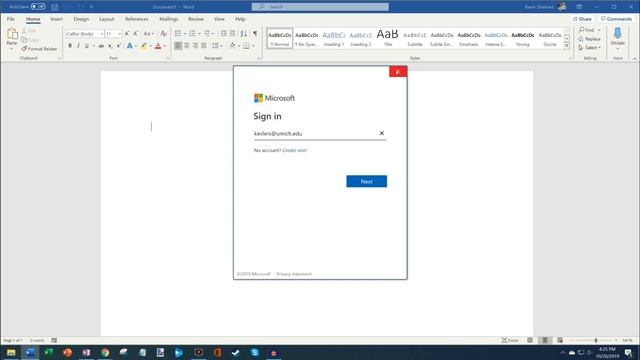Adjust the zoom slider handle
Image resolution: width=640 pixels, height=360 pixels.
pyautogui.click(x=596, y=340)
